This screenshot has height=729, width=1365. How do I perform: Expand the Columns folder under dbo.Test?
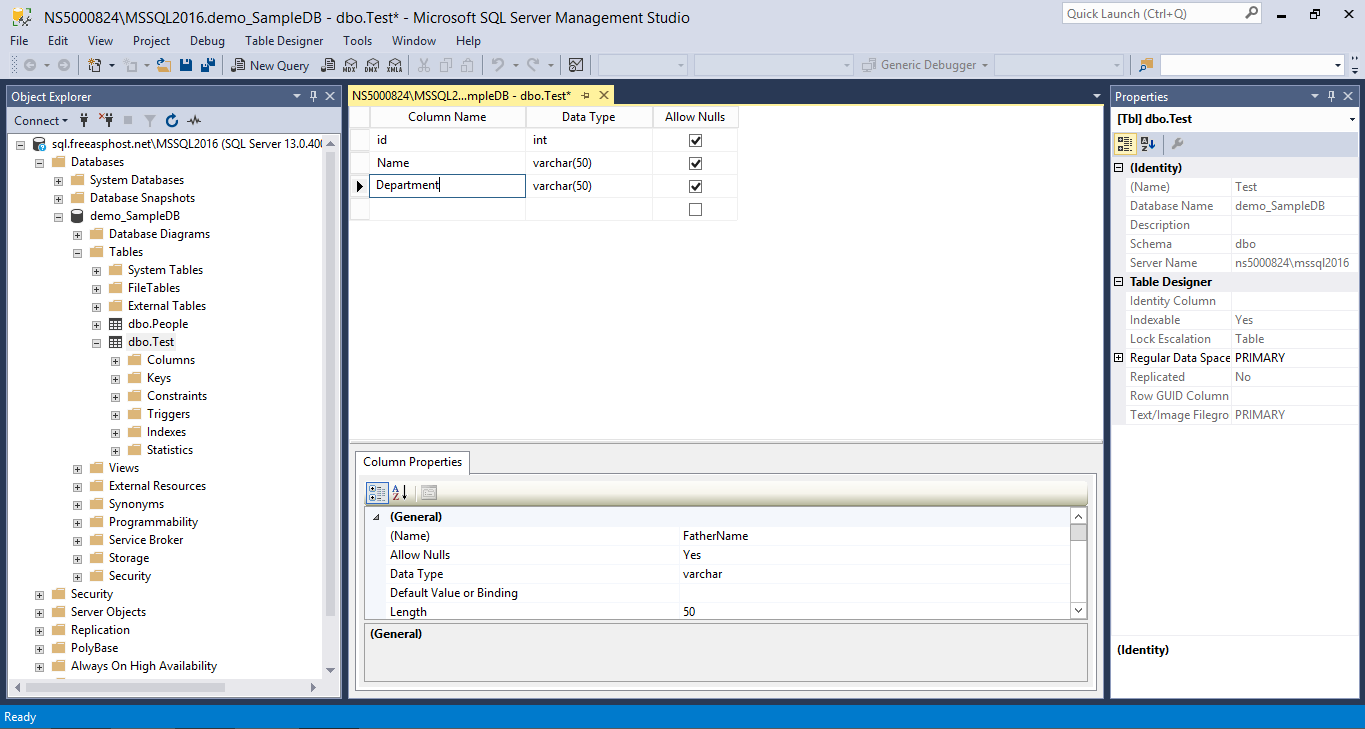[115, 360]
